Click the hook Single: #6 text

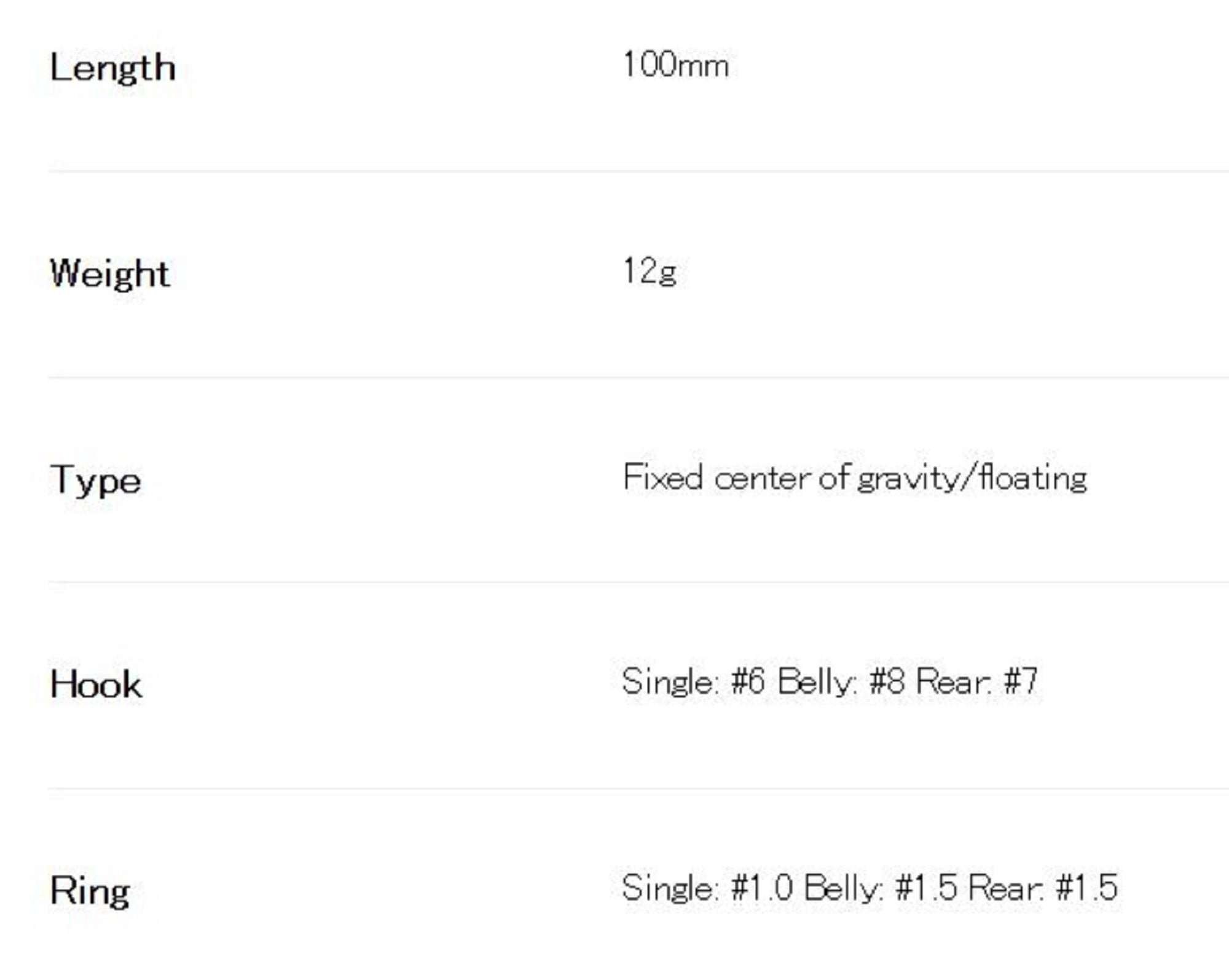(693, 682)
